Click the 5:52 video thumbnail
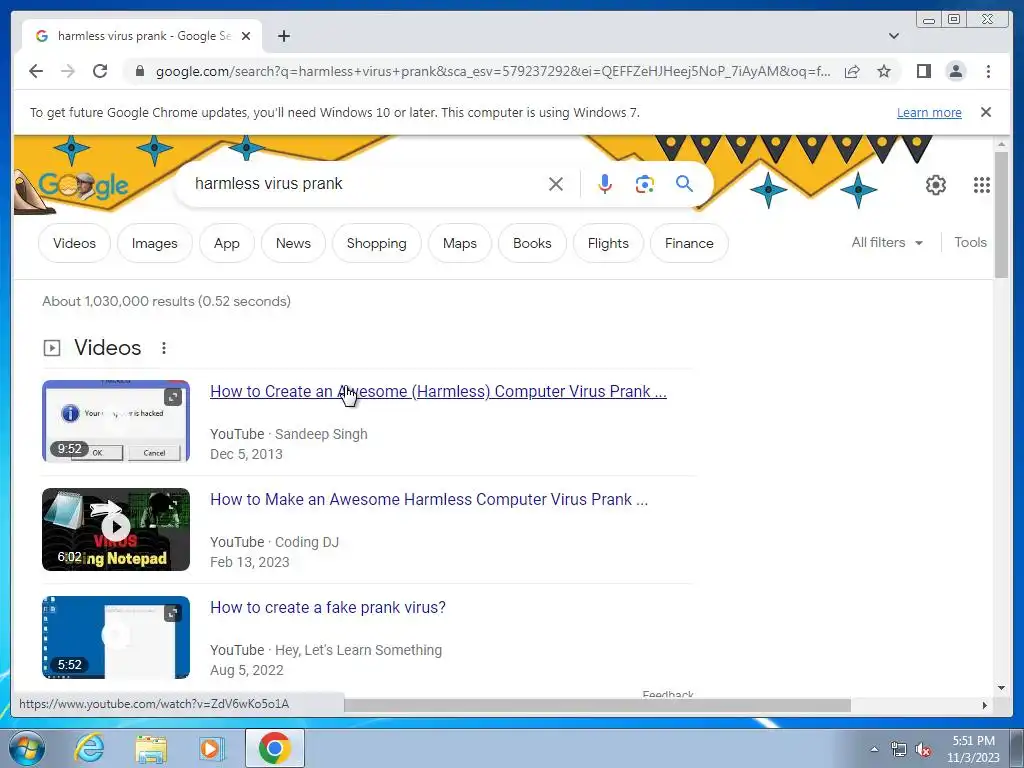 [x=116, y=637]
